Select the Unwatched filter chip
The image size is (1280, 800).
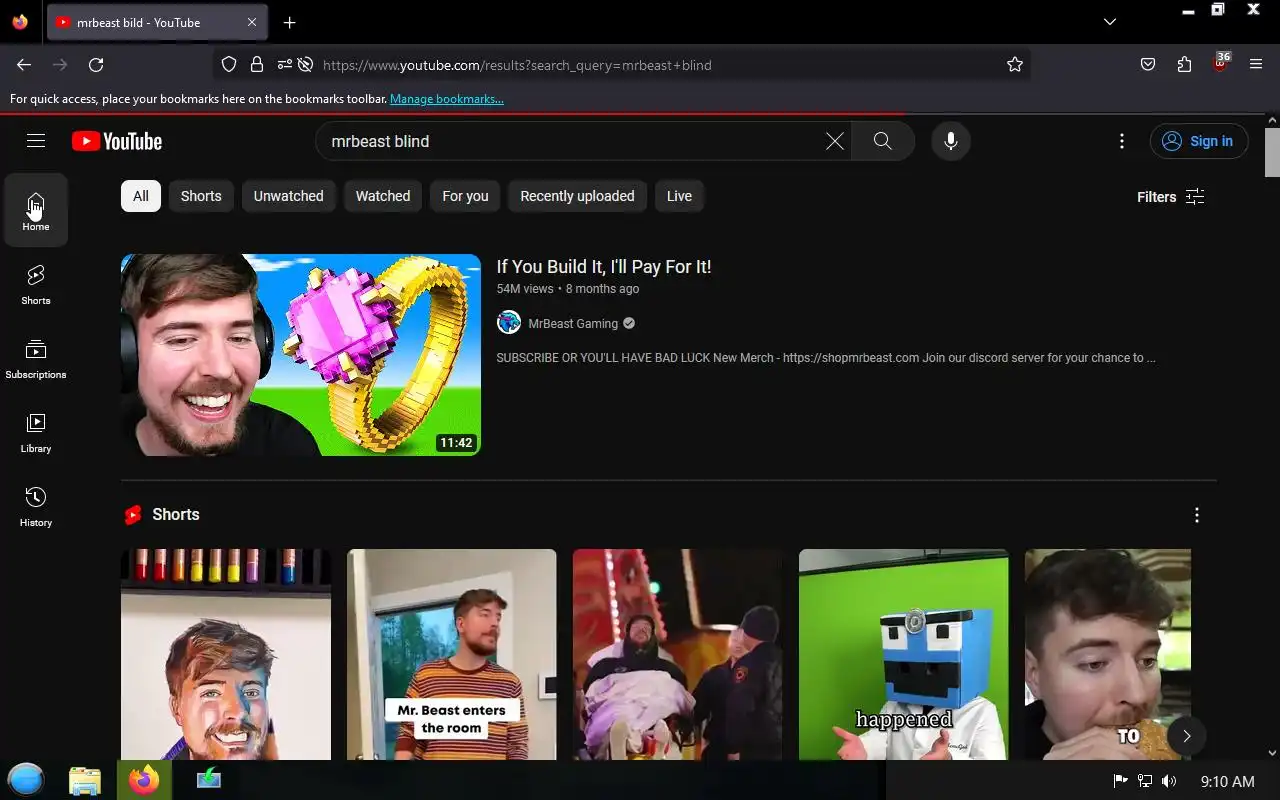289,196
